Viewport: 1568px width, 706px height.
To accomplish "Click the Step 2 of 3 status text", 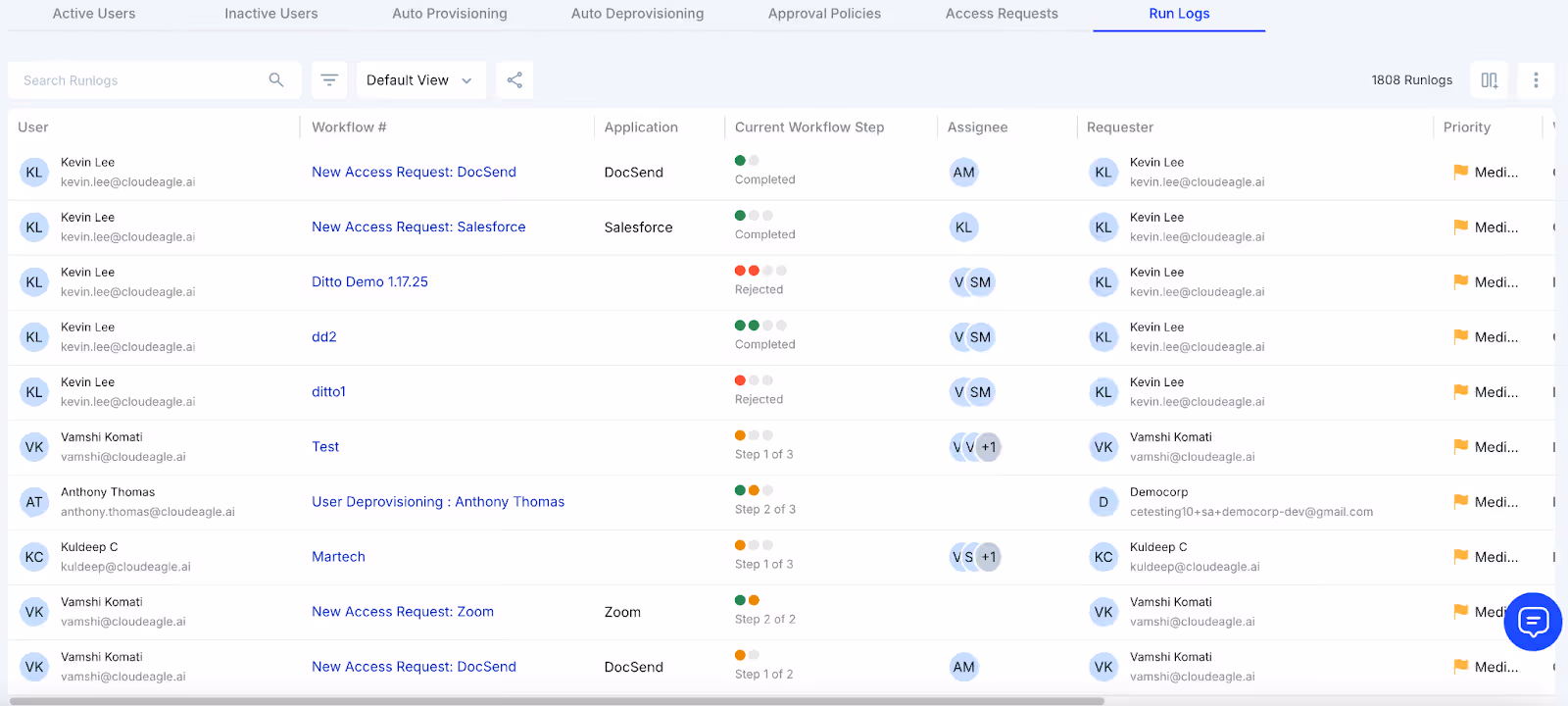I will coord(765,510).
